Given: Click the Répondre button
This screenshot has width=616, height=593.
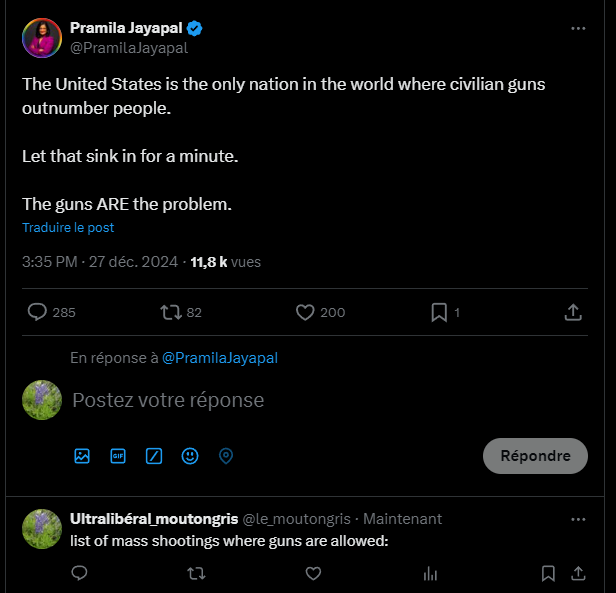Looking at the screenshot, I should pos(535,456).
